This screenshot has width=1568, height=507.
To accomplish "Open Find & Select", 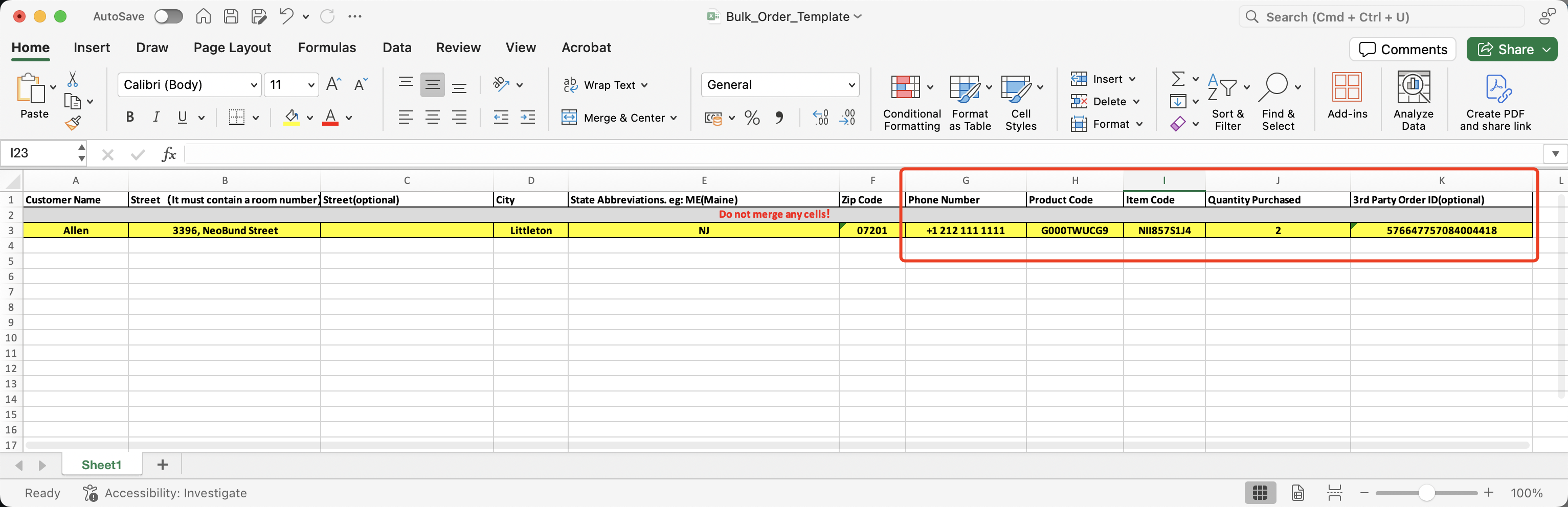I will pos(1279,102).
